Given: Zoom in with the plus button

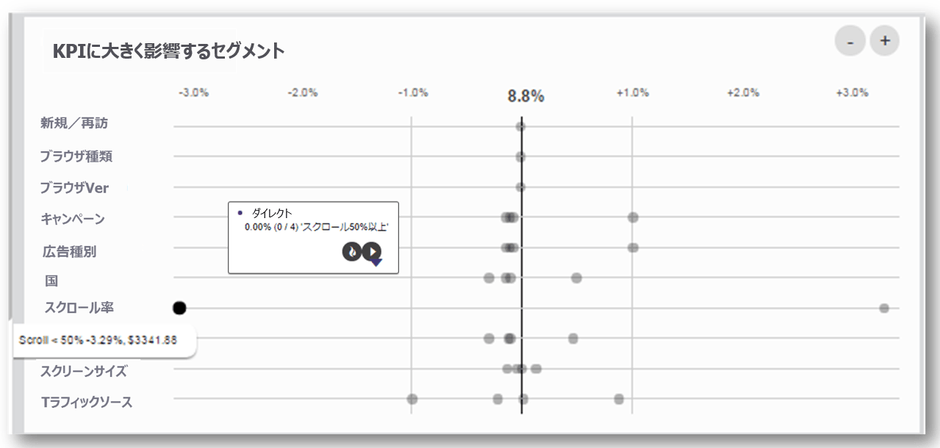Looking at the screenshot, I should click(x=885, y=42).
